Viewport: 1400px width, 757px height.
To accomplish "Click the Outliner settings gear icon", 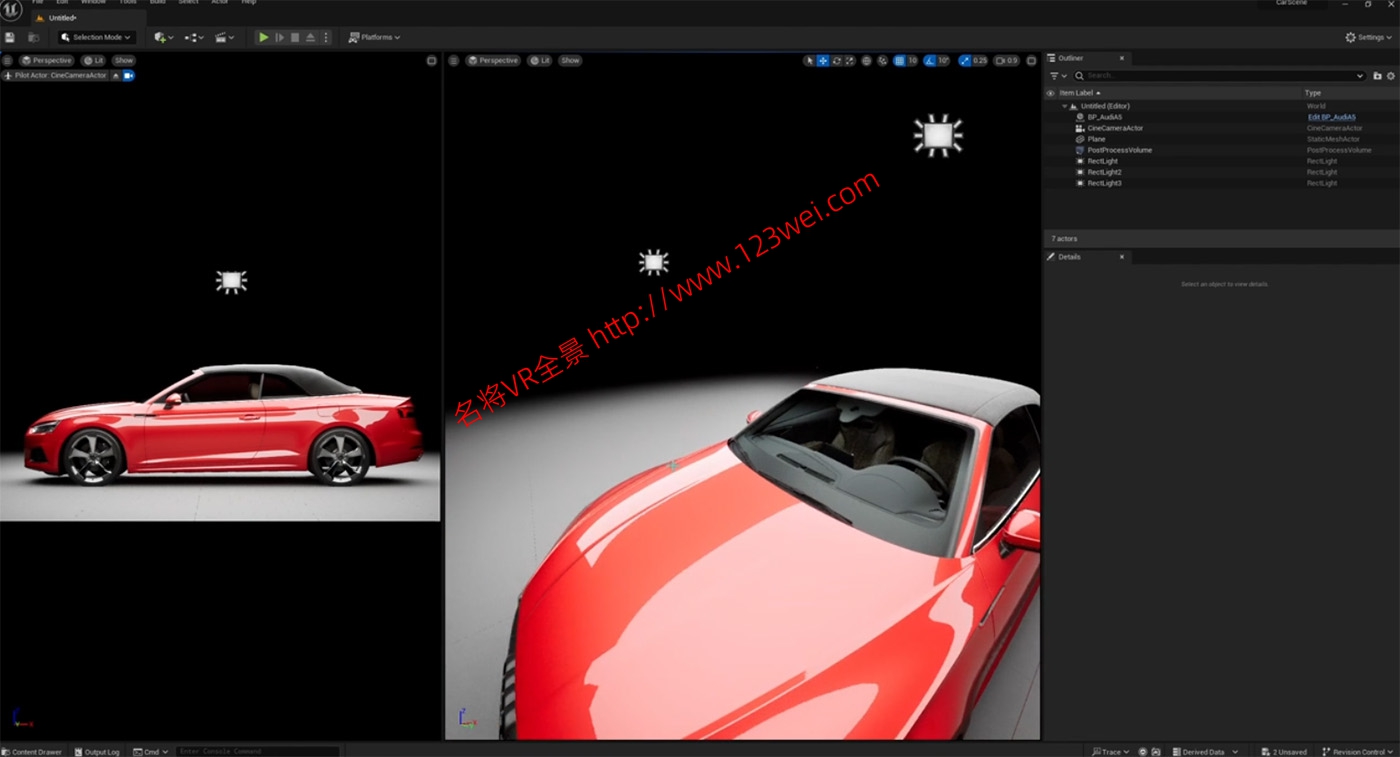I will tap(1390, 75).
